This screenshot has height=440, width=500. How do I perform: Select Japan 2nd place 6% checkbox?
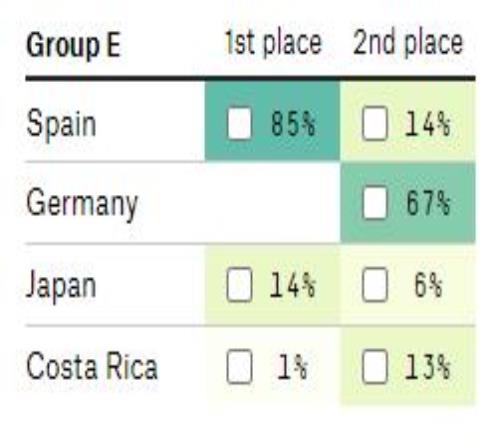pos(375,285)
